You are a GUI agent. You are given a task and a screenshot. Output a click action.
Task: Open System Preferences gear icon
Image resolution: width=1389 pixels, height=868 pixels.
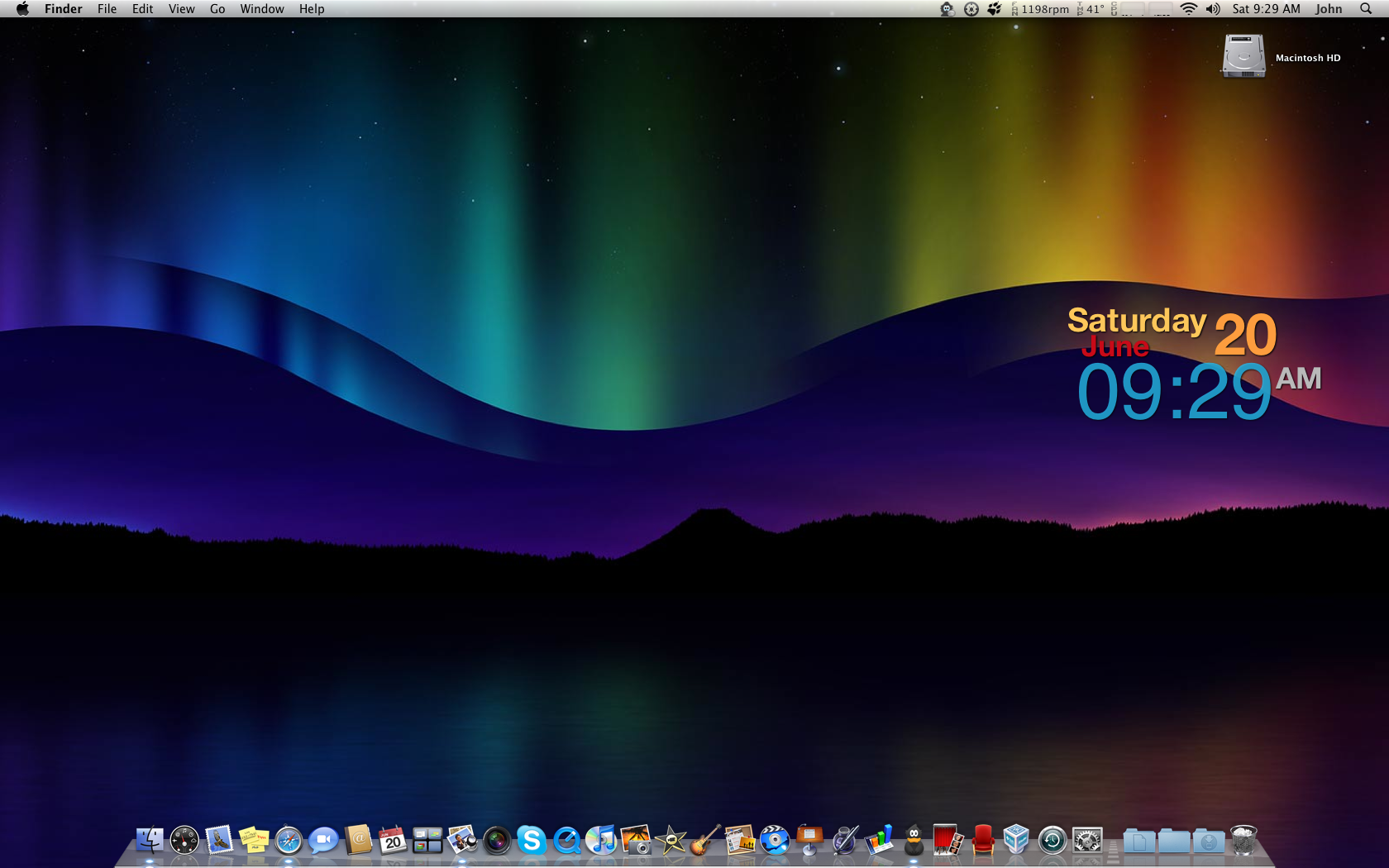(1087, 841)
